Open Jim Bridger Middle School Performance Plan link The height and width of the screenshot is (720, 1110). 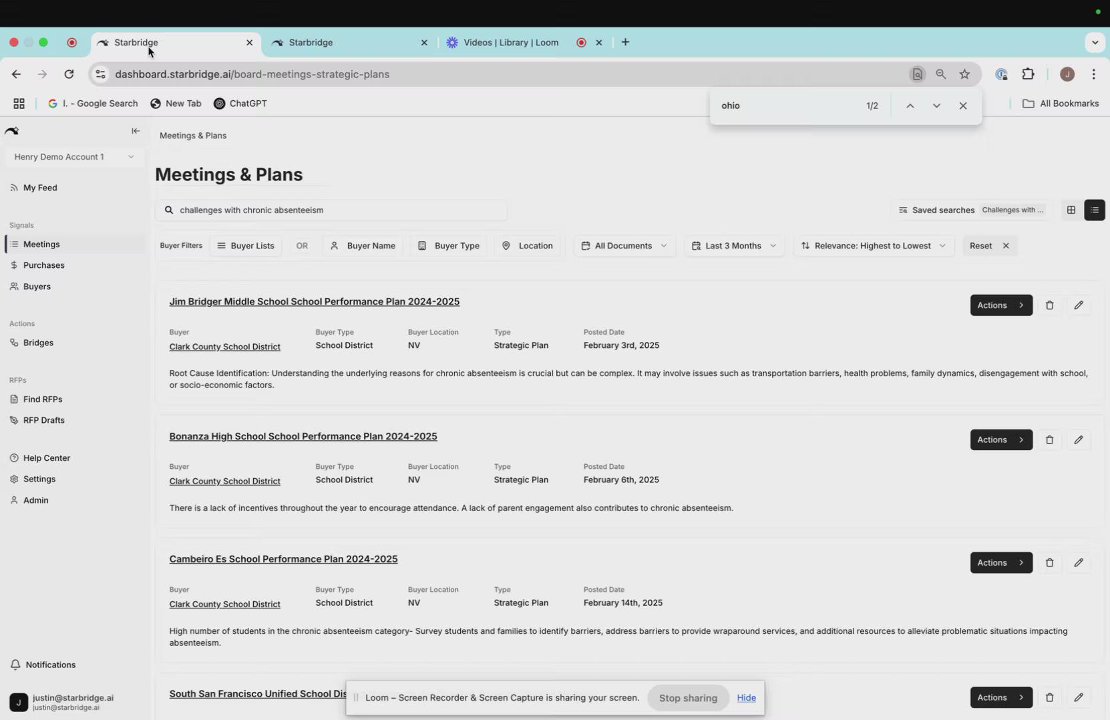pyautogui.click(x=314, y=302)
